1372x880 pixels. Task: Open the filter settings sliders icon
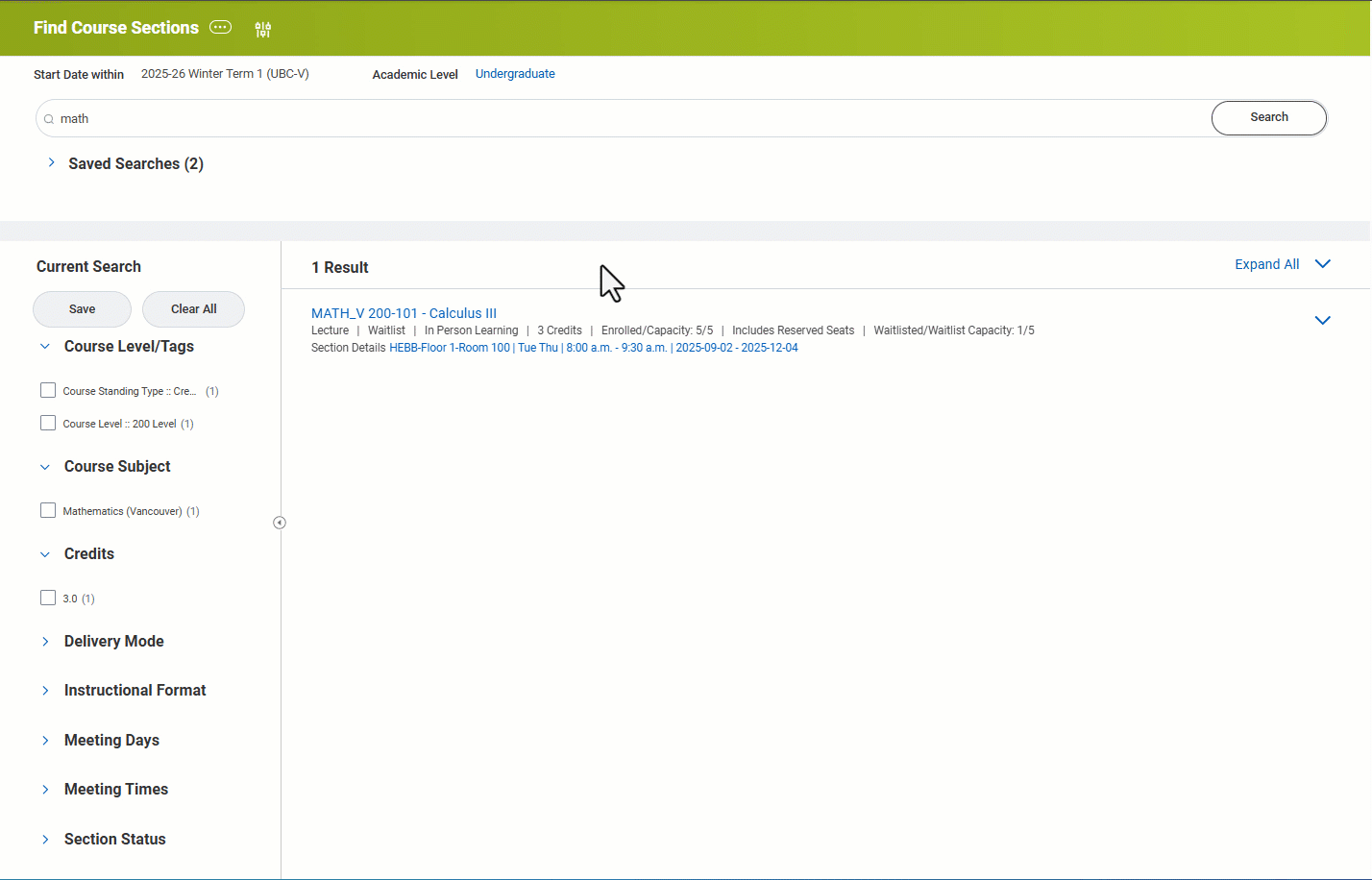(x=262, y=30)
